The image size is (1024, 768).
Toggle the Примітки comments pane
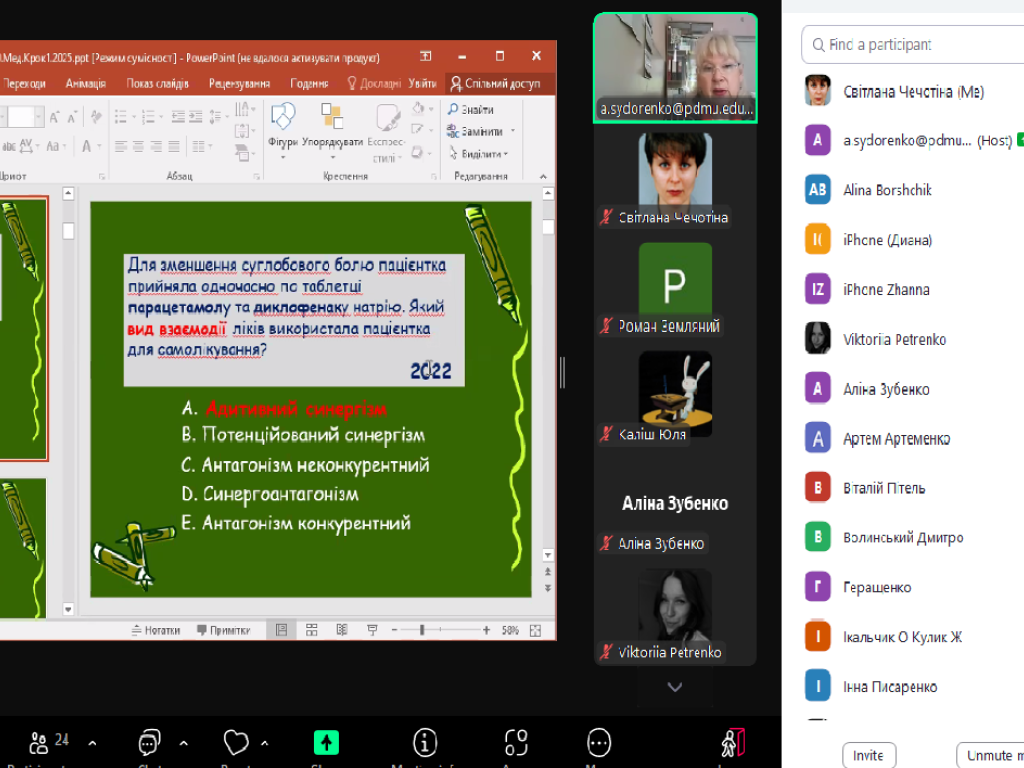pyautogui.click(x=223, y=630)
